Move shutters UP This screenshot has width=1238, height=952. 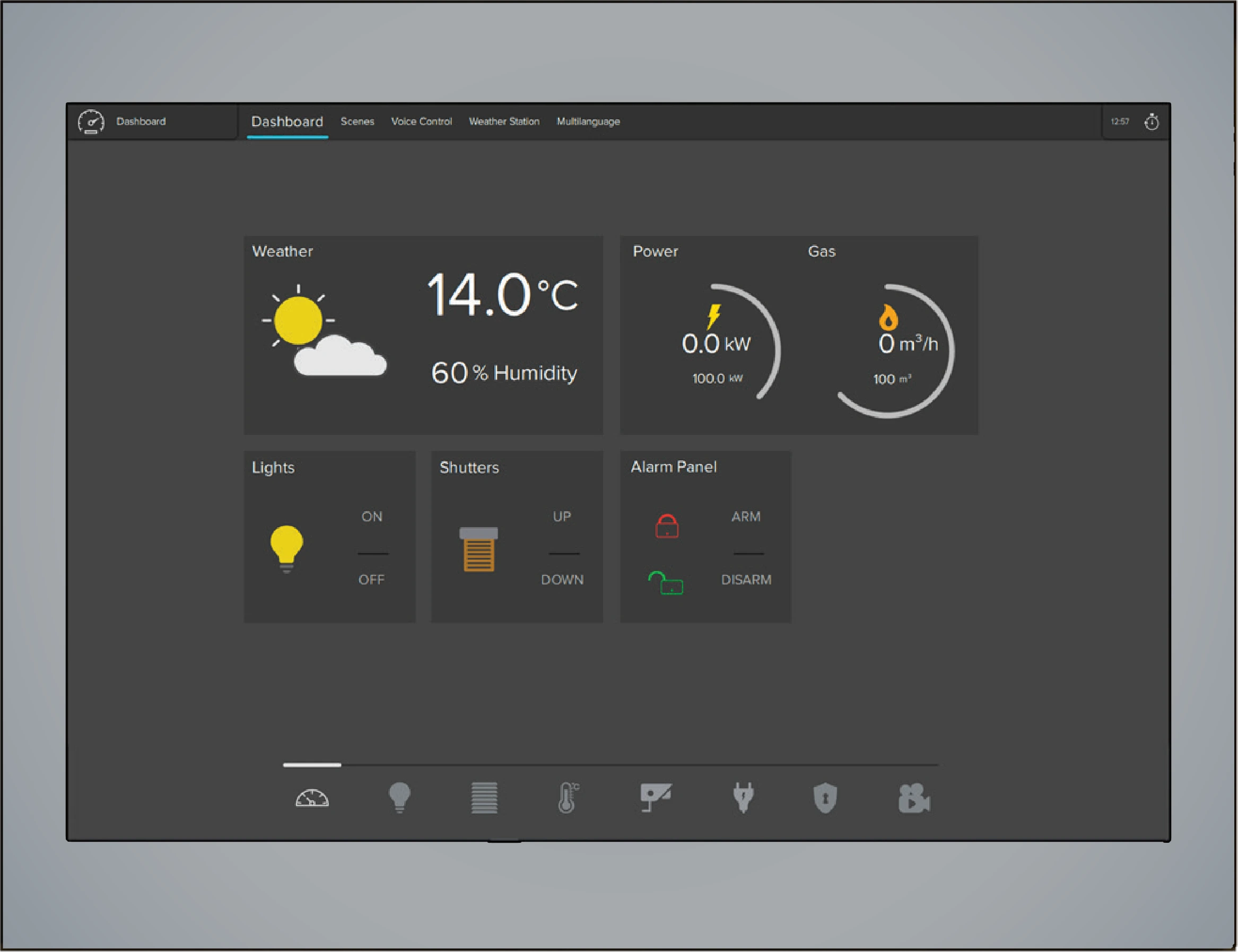562,516
